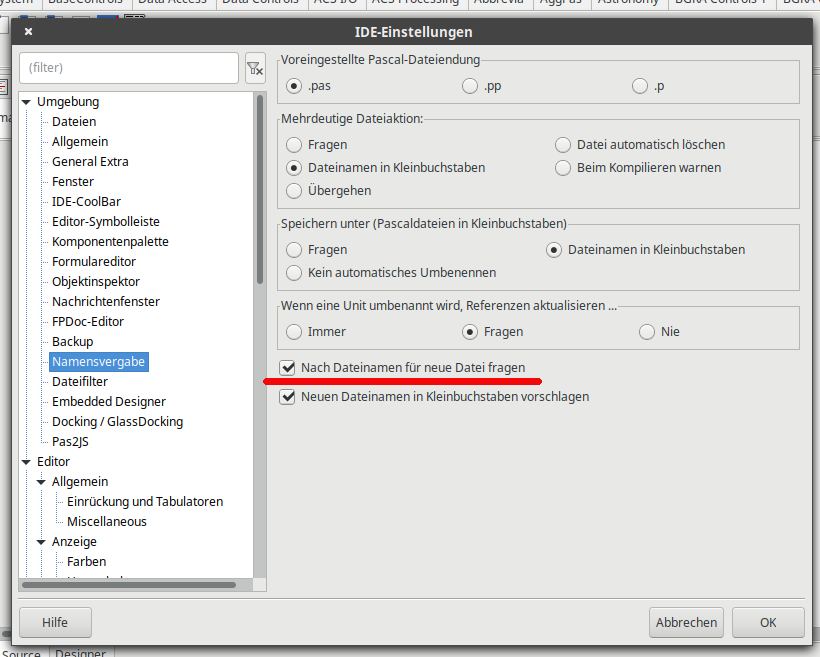Viewport: 820px width, 657px height.
Task: Click into the filter search field
Action: (x=128, y=68)
